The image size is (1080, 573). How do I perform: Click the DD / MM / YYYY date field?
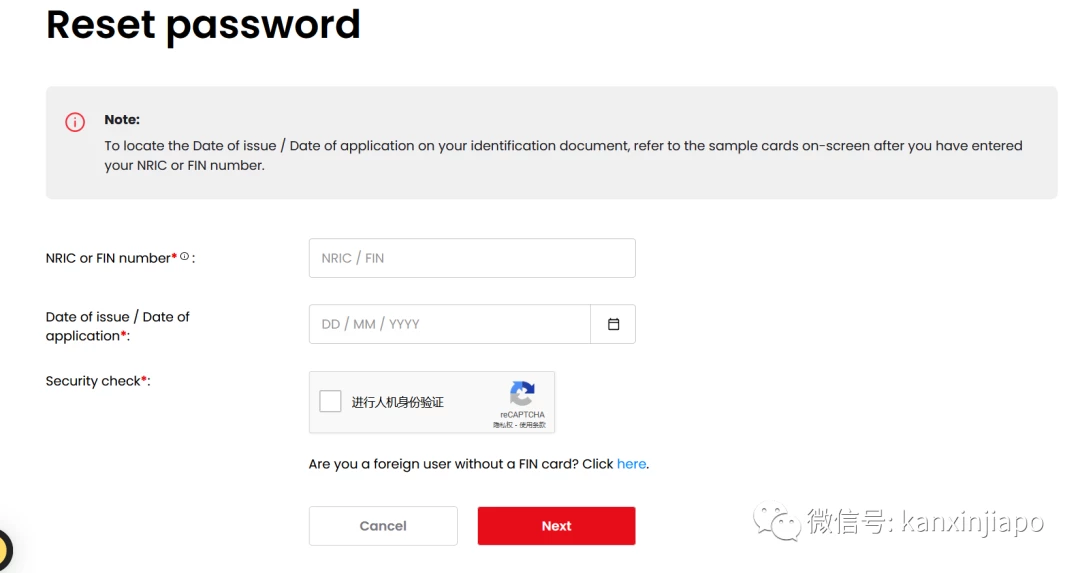click(x=450, y=324)
